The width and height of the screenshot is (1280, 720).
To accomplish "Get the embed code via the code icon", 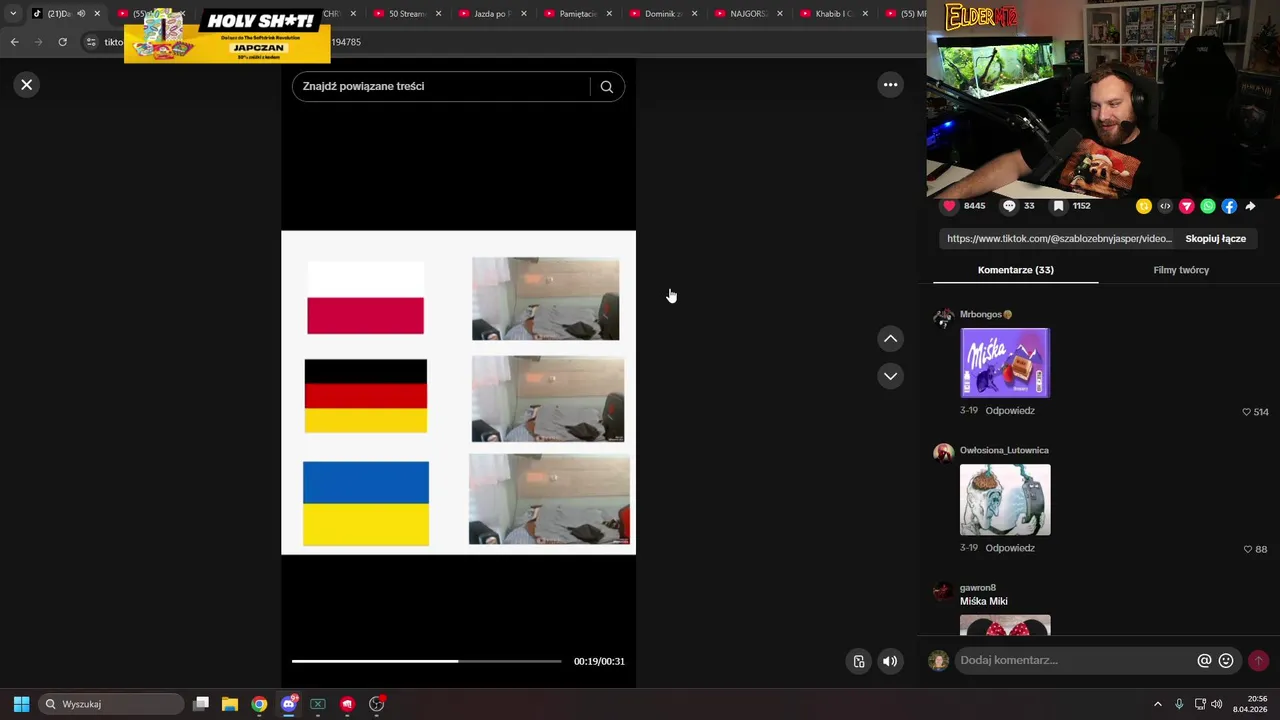I will click(x=1165, y=206).
